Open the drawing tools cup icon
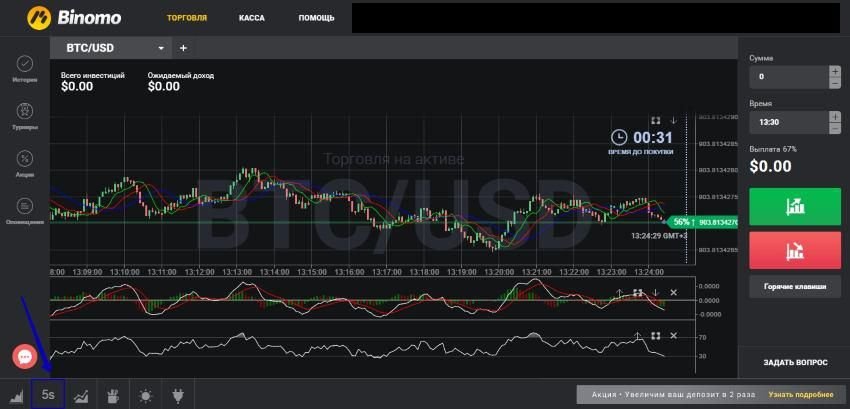This screenshot has width=850, height=409. click(x=113, y=396)
